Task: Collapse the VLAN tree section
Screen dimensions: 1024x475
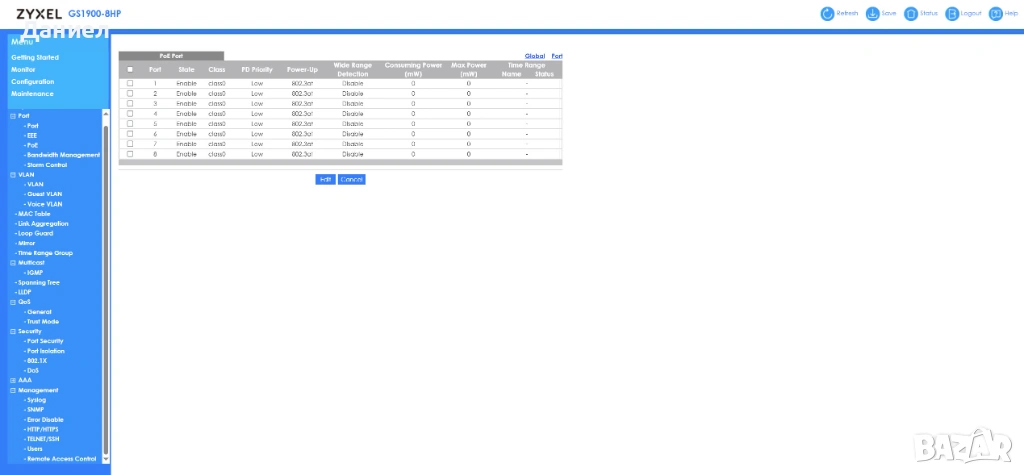Action: pos(13,174)
